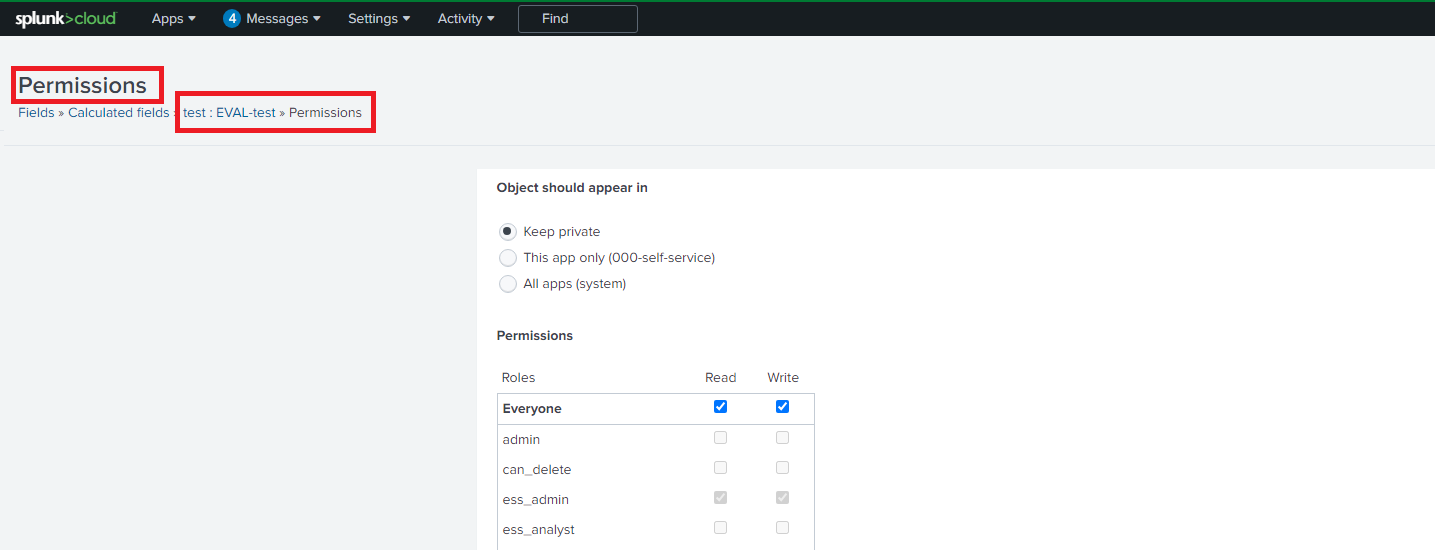Image resolution: width=1435 pixels, height=550 pixels.
Task: Open the test : EVAL-test breadcrumb link
Action: [x=229, y=112]
